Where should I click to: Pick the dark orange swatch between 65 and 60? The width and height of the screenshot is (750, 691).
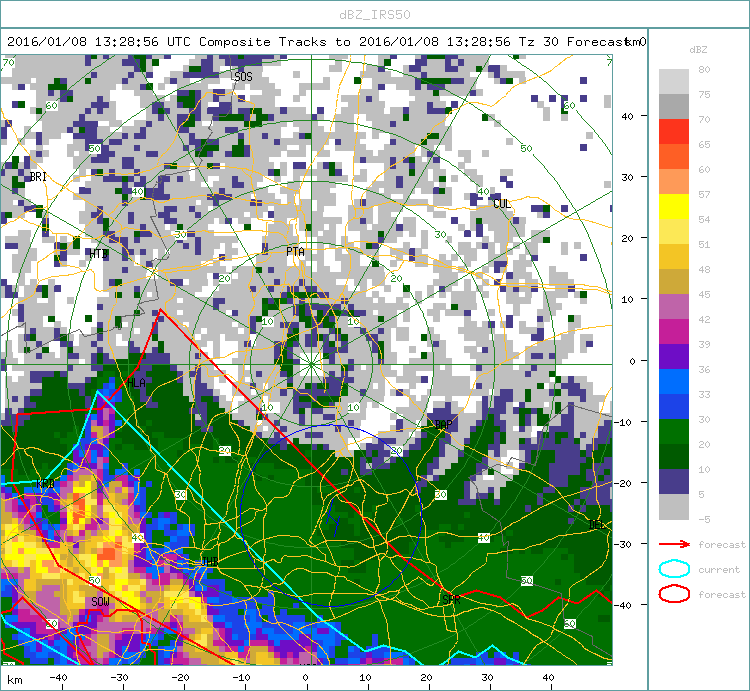click(673, 156)
